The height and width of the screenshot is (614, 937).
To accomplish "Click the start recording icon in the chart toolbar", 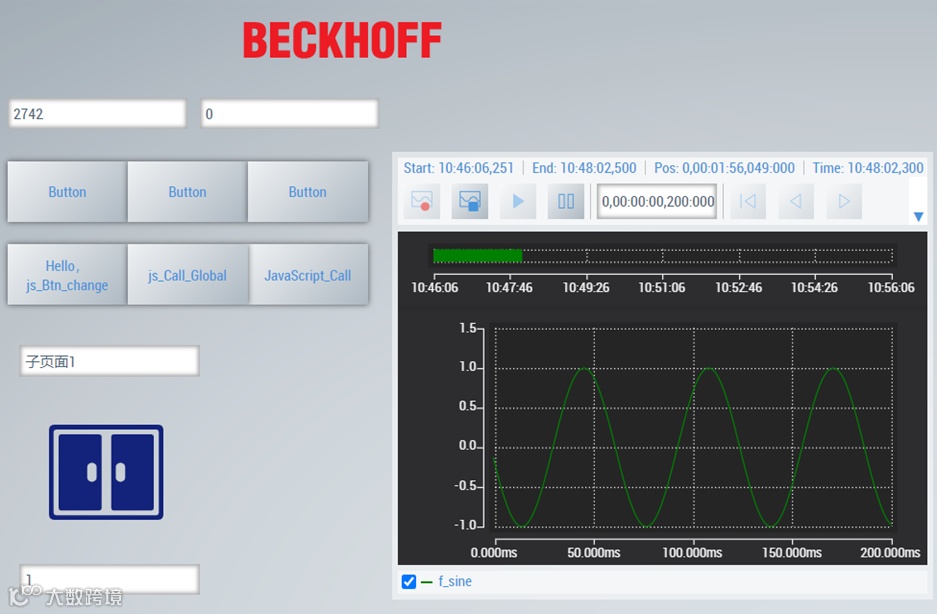I will point(422,201).
